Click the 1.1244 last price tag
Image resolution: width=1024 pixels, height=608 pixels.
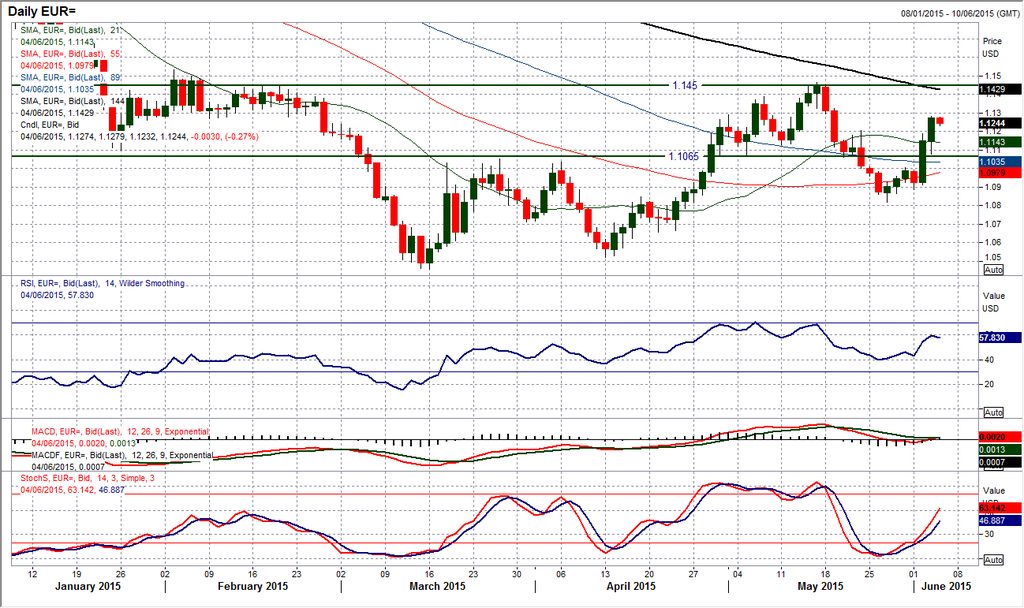coord(1000,123)
